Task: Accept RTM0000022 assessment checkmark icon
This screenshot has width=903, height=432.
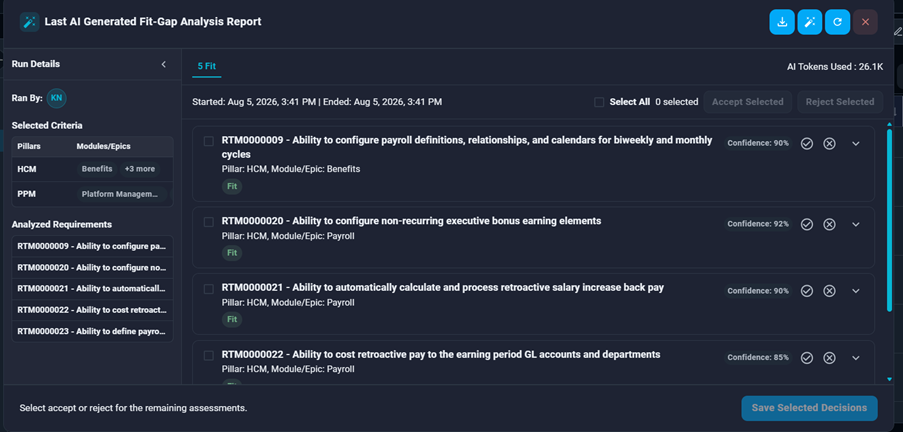Action: (807, 358)
